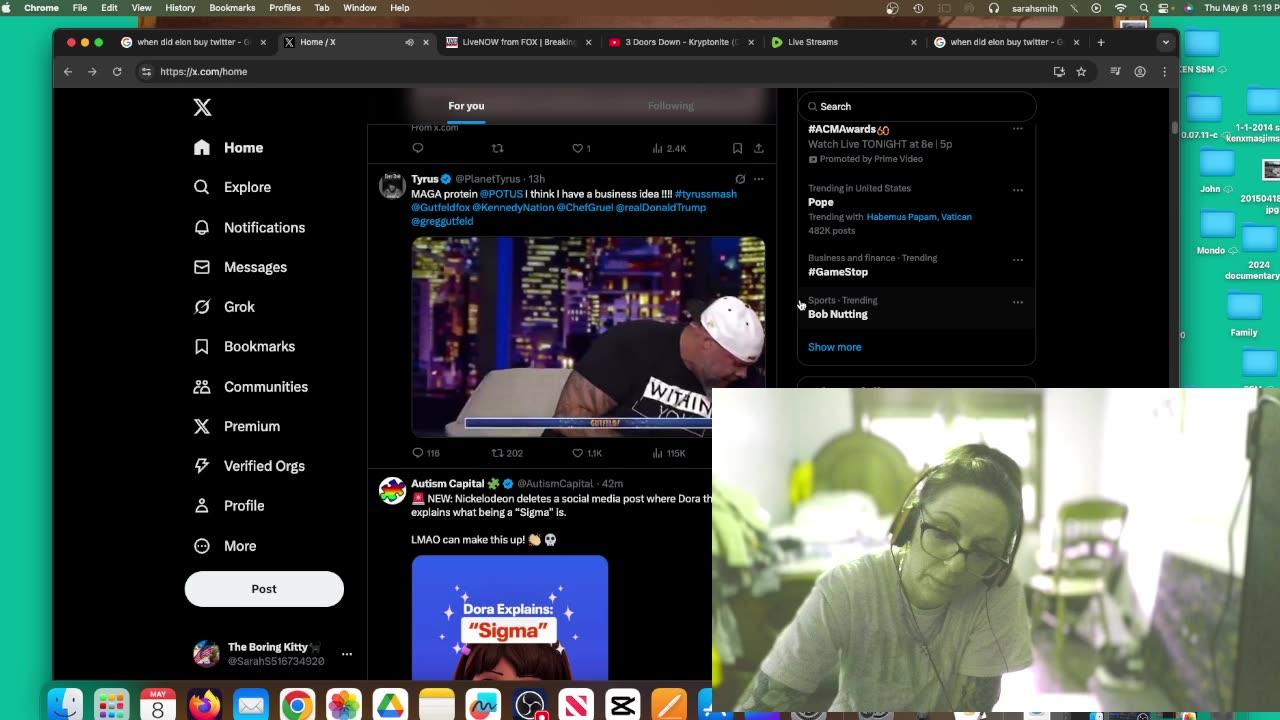
Task: Open the More menu in sidebar
Action: click(x=226, y=546)
